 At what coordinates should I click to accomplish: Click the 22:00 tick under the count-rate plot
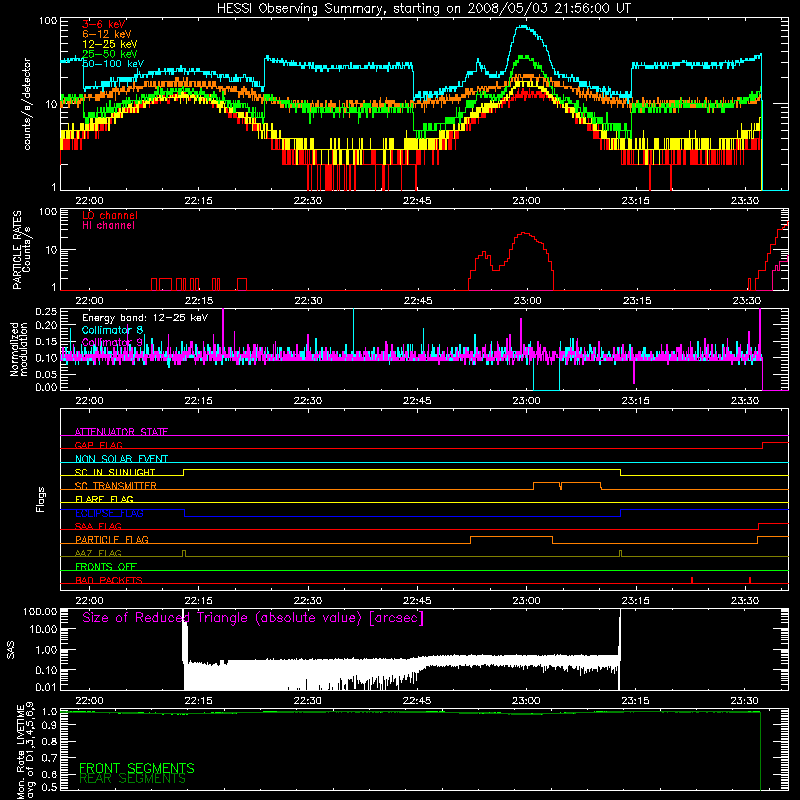pyautogui.click(x=89, y=201)
